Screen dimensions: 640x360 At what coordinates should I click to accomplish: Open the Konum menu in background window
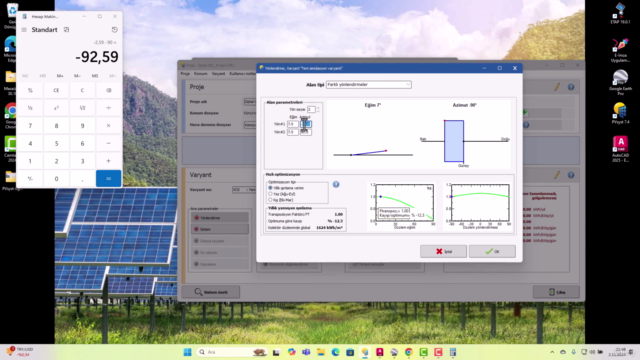click(x=200, y=74)
